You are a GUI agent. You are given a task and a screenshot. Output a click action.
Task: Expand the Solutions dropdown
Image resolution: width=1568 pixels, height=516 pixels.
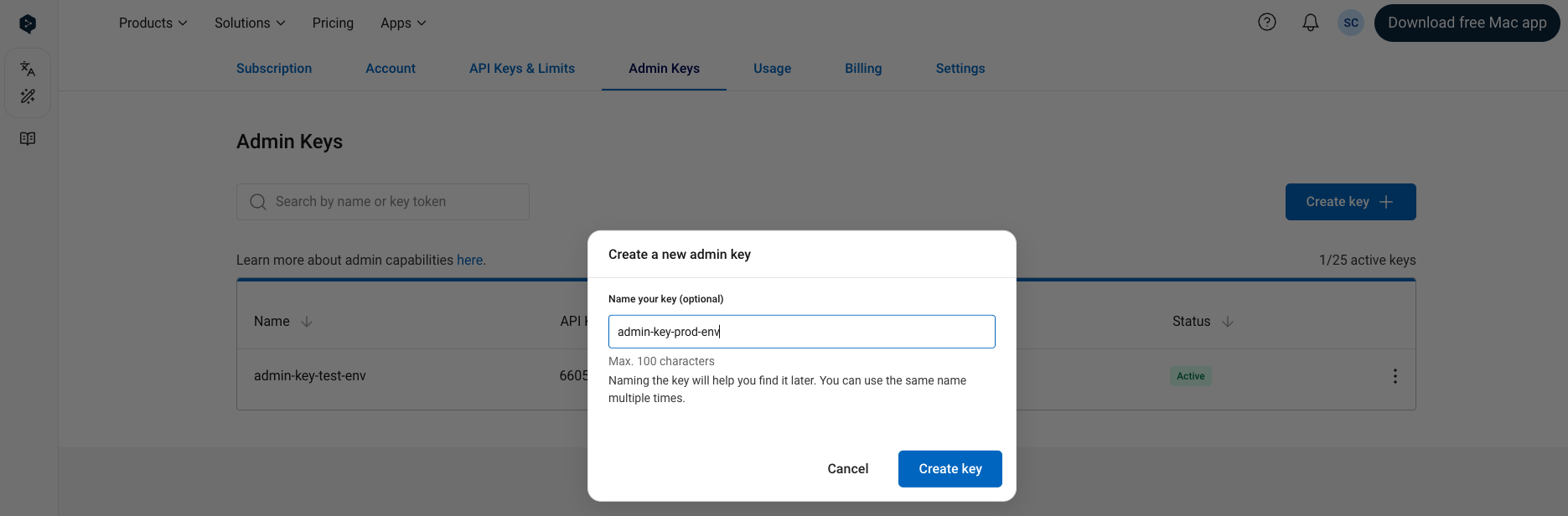coord(250,23)
